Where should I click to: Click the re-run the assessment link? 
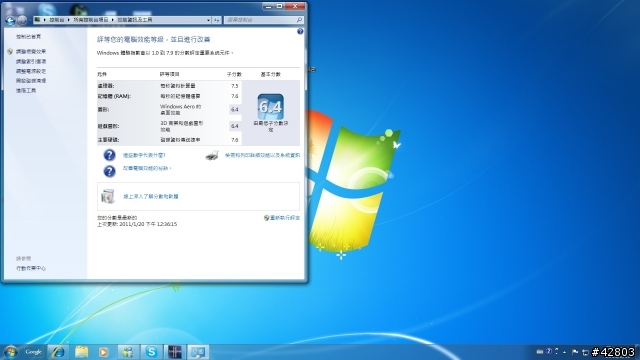[285, 218]
